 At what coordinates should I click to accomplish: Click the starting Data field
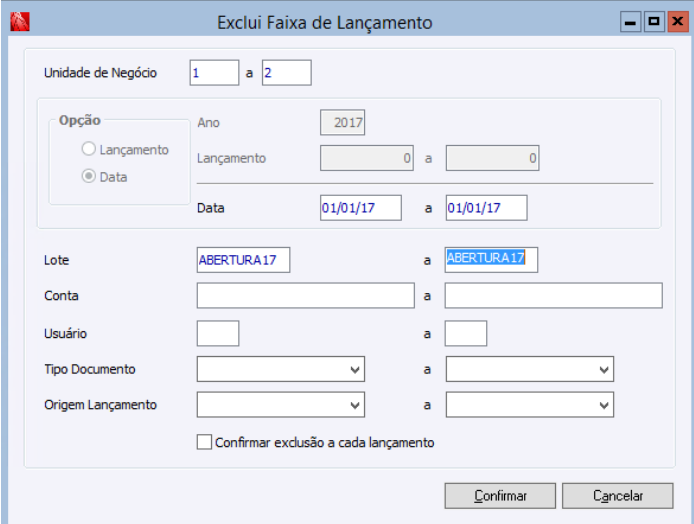tap(360, 208)
